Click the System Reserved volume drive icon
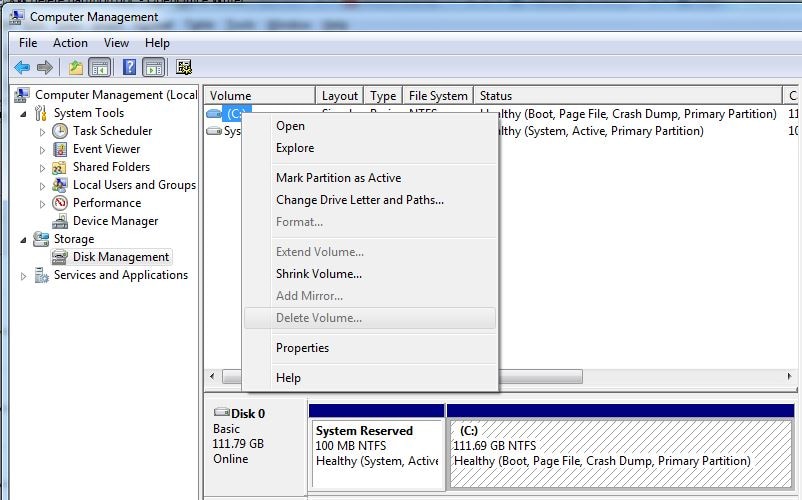The width and height of the screenshot is (802, 500). [213, 131]
